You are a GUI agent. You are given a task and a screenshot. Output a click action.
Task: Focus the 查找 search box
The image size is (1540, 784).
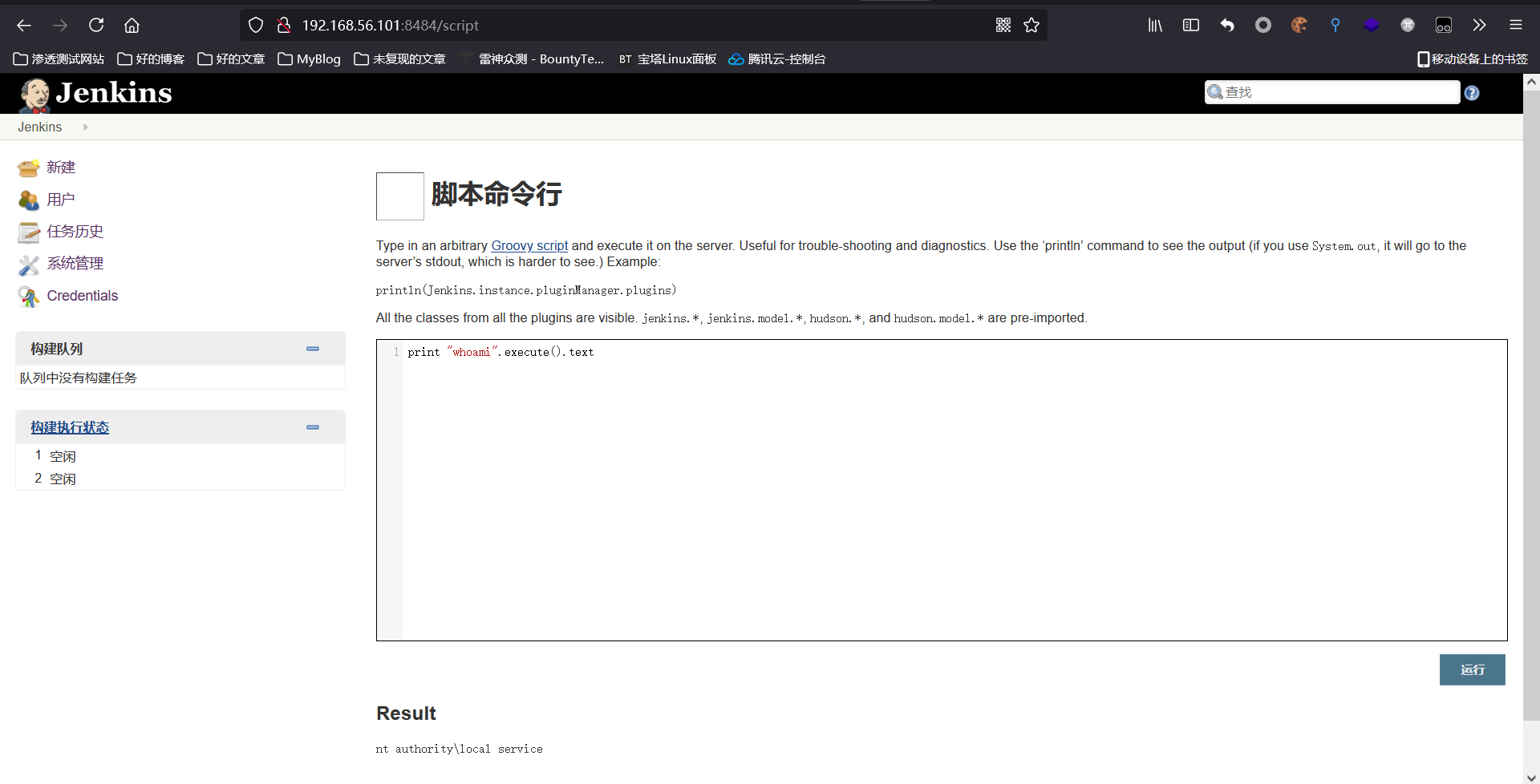coord(1332,92)
